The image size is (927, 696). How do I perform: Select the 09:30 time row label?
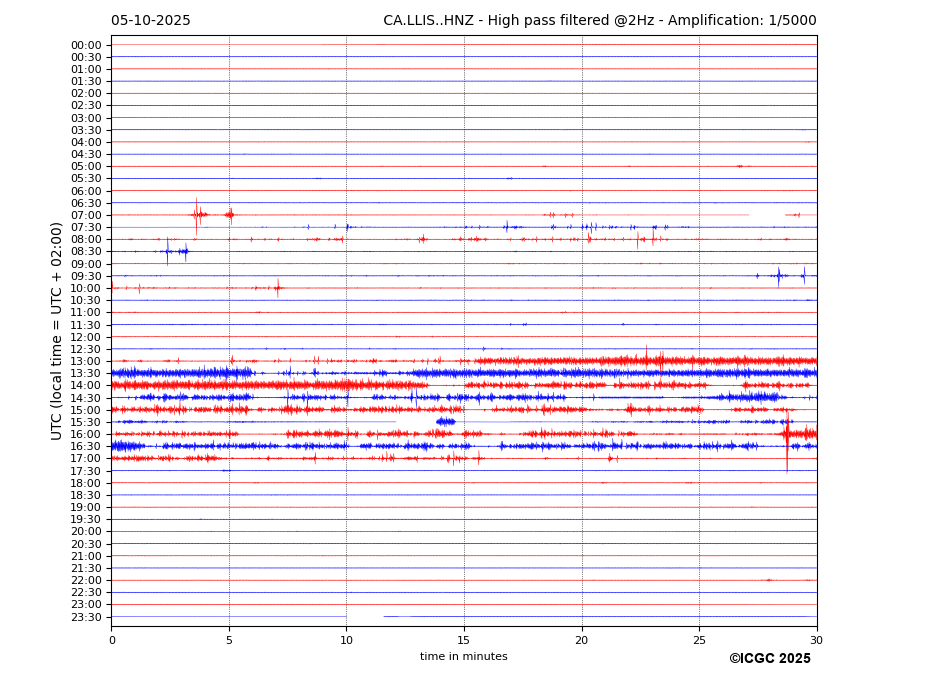[86, 276]
